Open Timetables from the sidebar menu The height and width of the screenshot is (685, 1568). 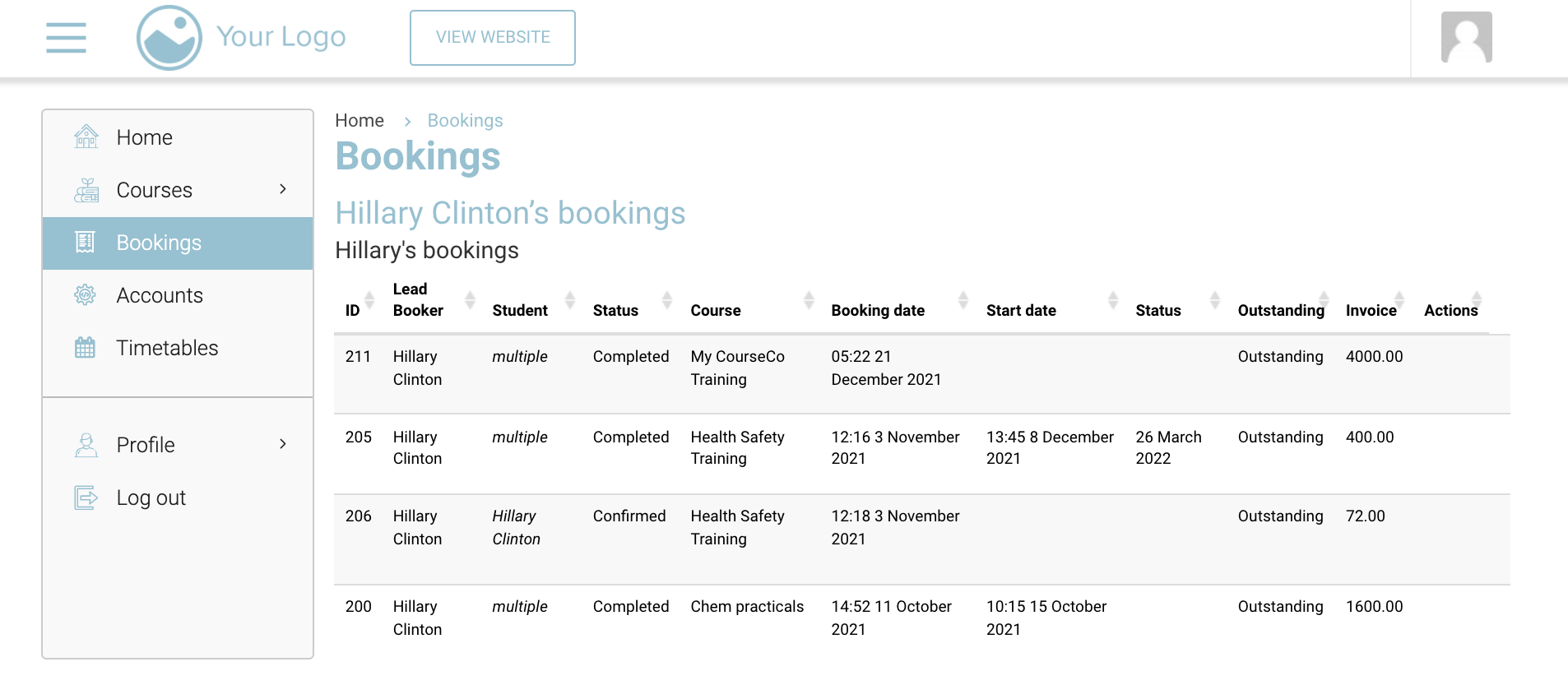(x=167, y=348)
